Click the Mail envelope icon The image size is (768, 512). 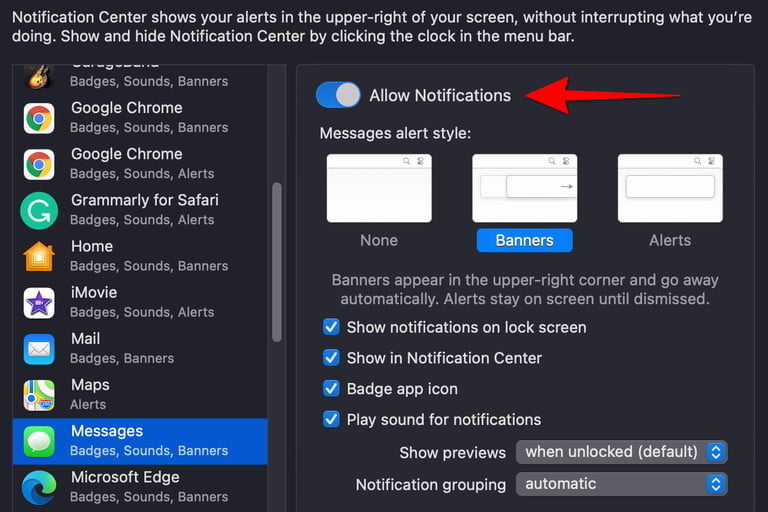[x=39, y=348]
